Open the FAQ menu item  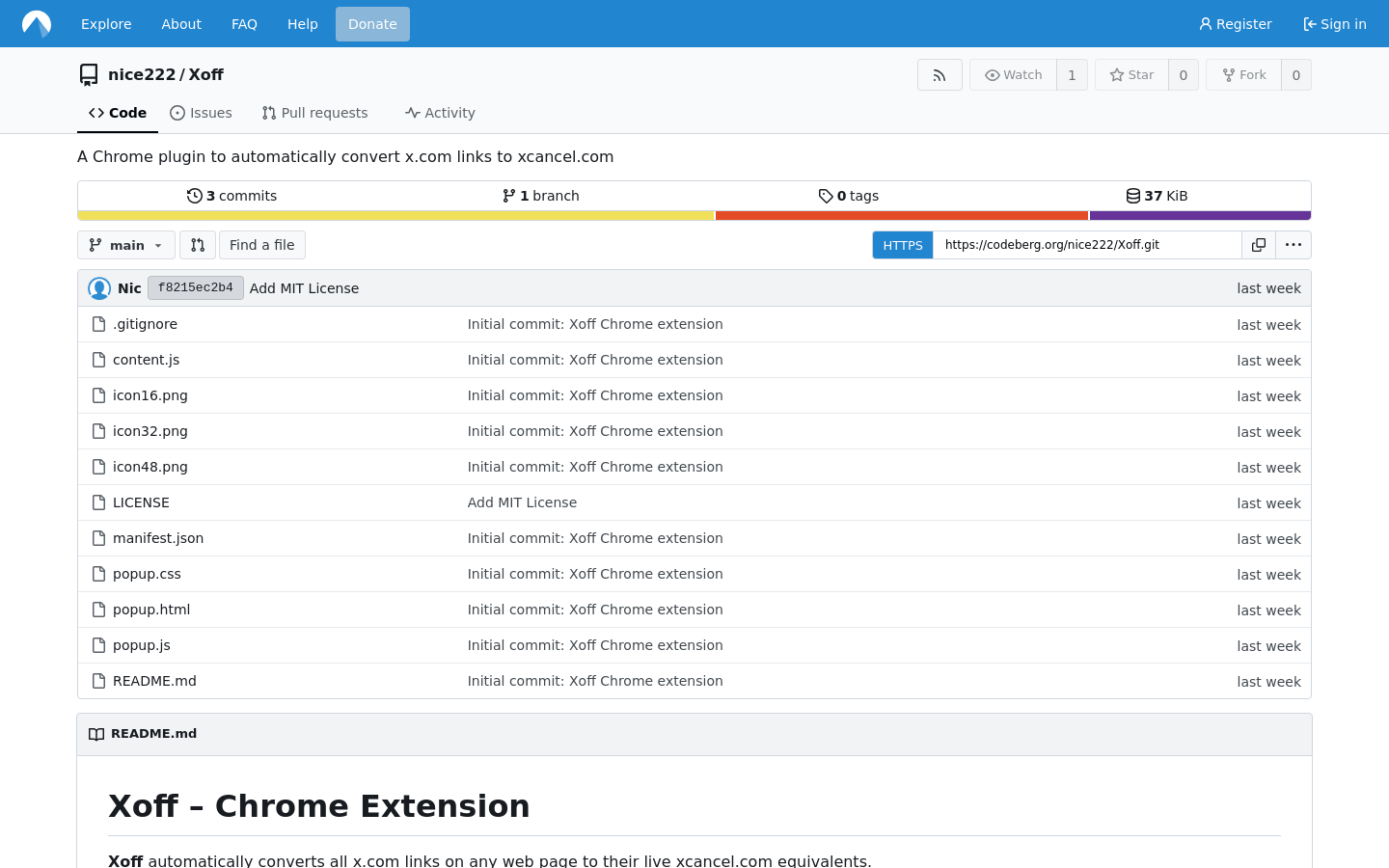click(x=244, y=24)
